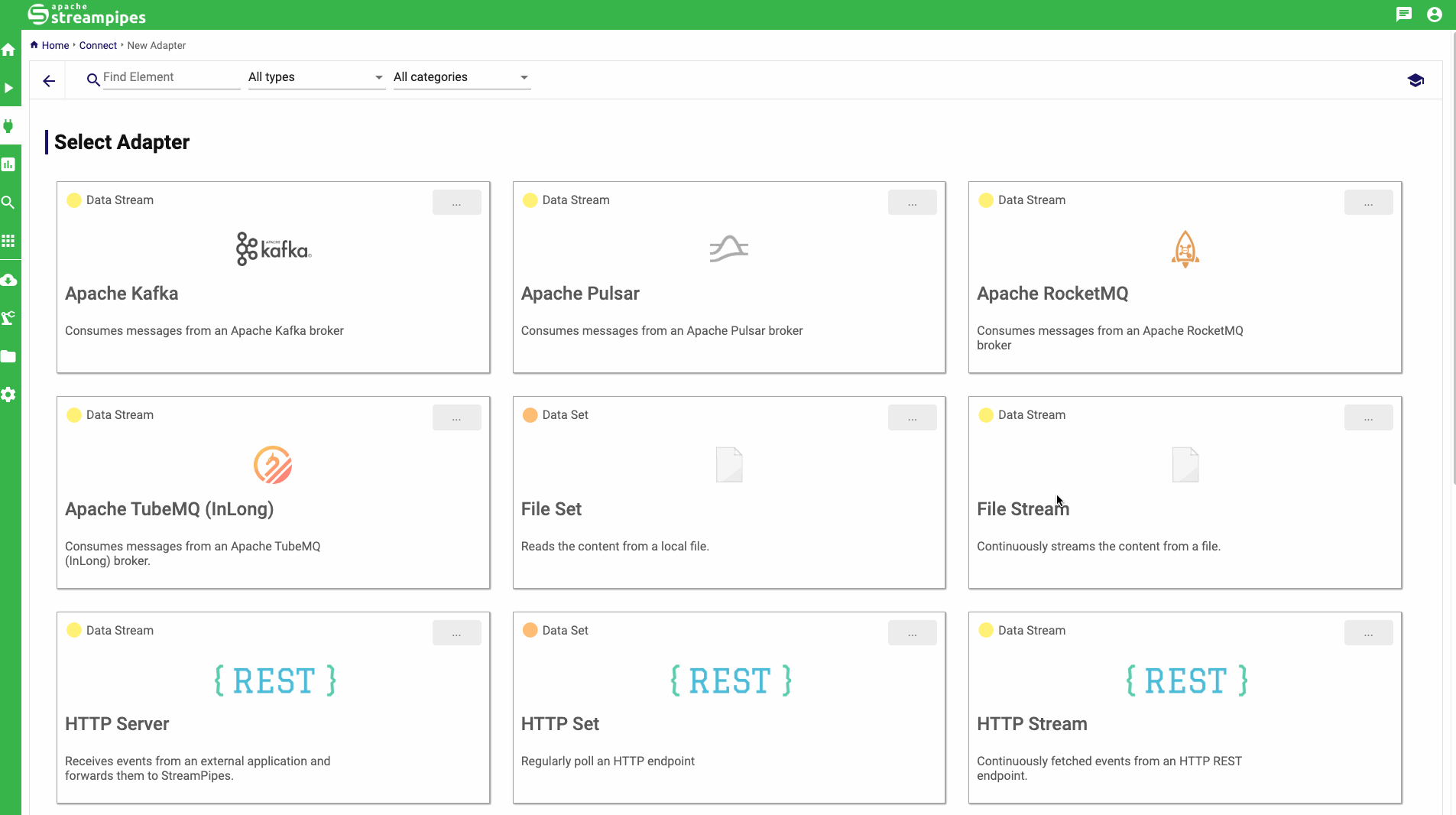Image resolution: width=1456 pixels, height=815 pixels.
Task: Open the File Set card options button
Action: click(912, 417)
